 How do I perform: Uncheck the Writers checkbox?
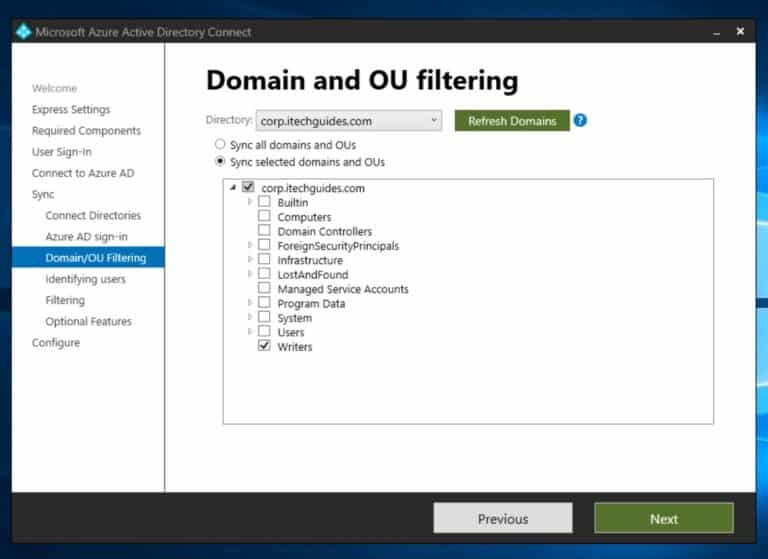264,346
